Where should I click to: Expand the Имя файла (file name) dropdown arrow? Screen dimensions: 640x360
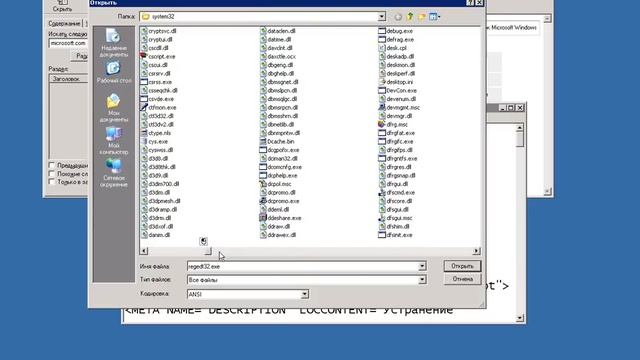[422, 266]
